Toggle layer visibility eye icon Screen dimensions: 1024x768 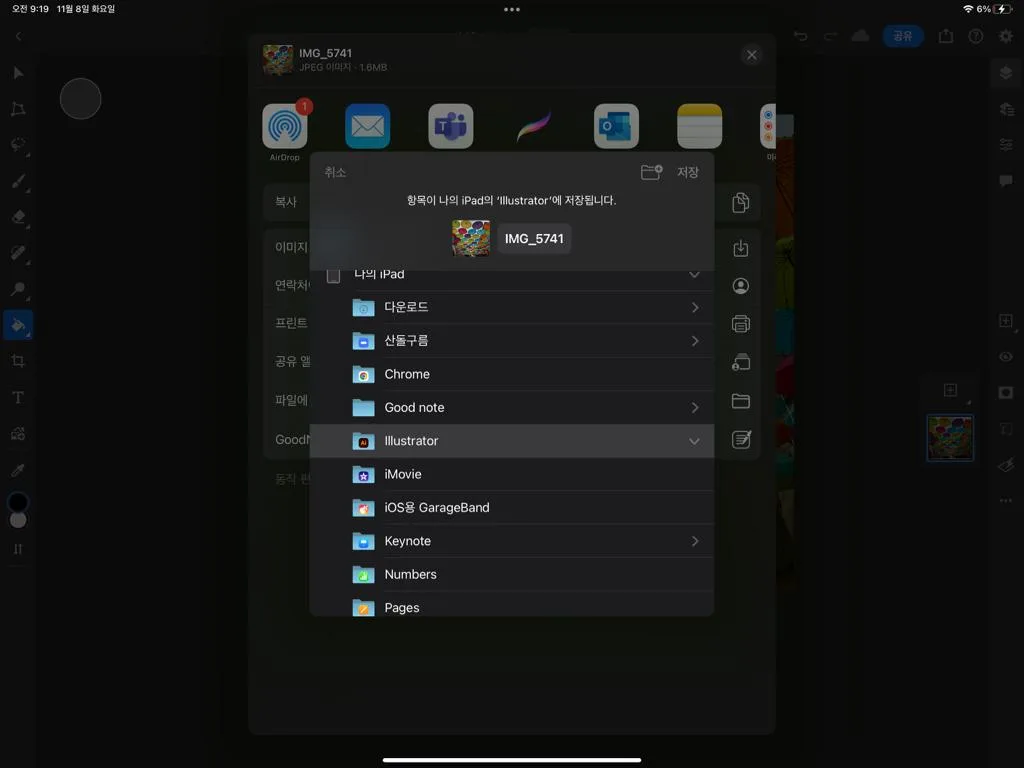(1006, 357)
